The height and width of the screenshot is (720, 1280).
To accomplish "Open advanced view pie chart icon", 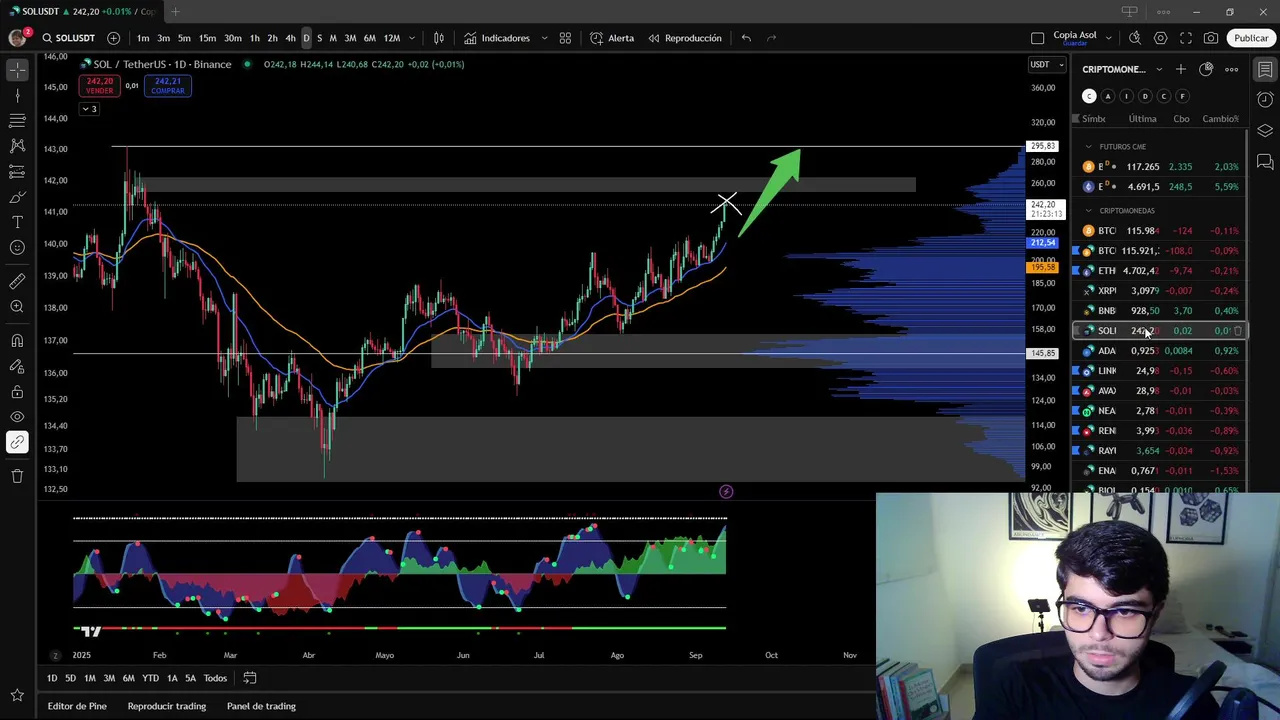I will pos(1206,69).
